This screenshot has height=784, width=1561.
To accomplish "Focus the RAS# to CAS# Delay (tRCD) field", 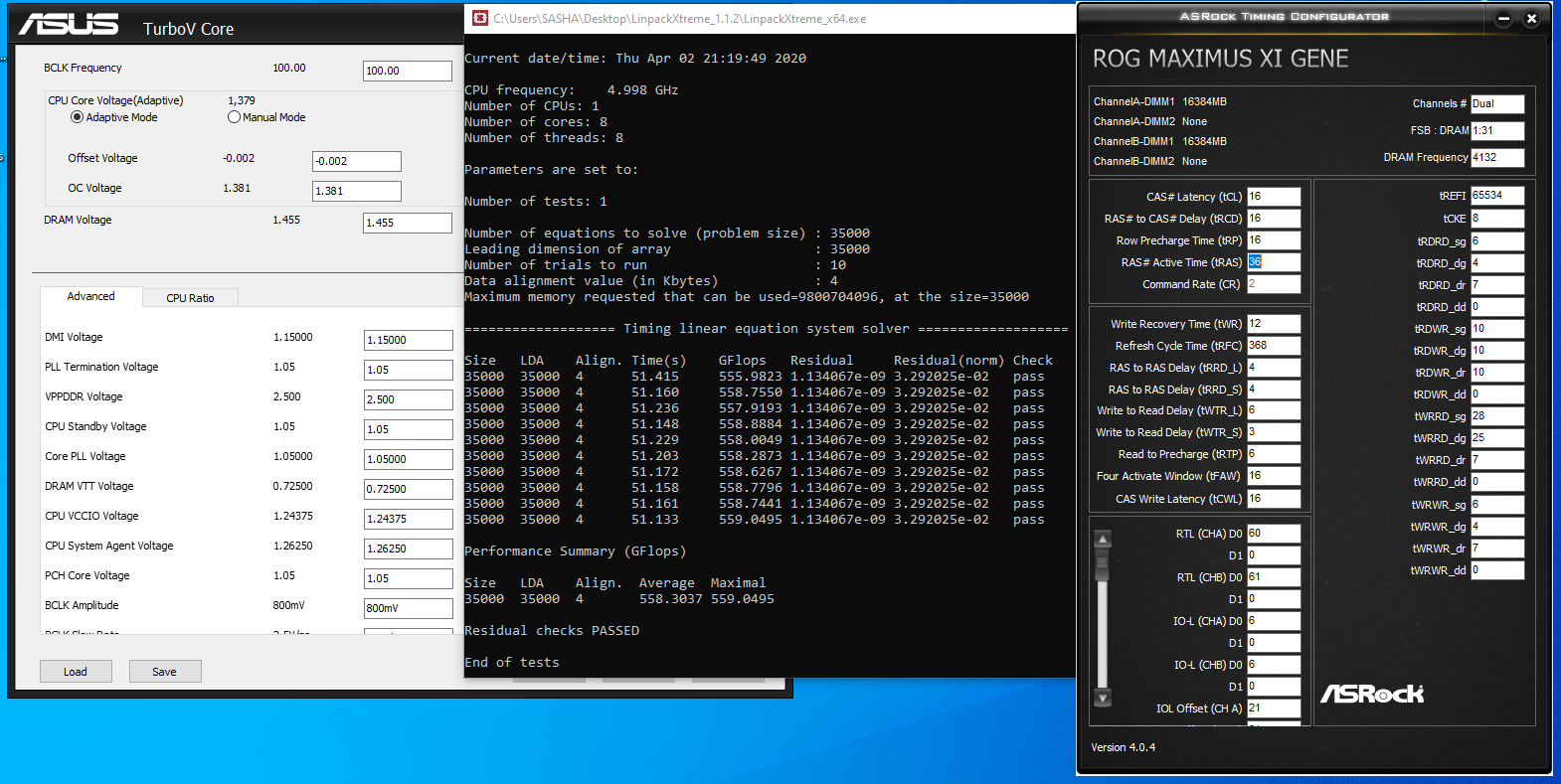I will point(1274,219).
